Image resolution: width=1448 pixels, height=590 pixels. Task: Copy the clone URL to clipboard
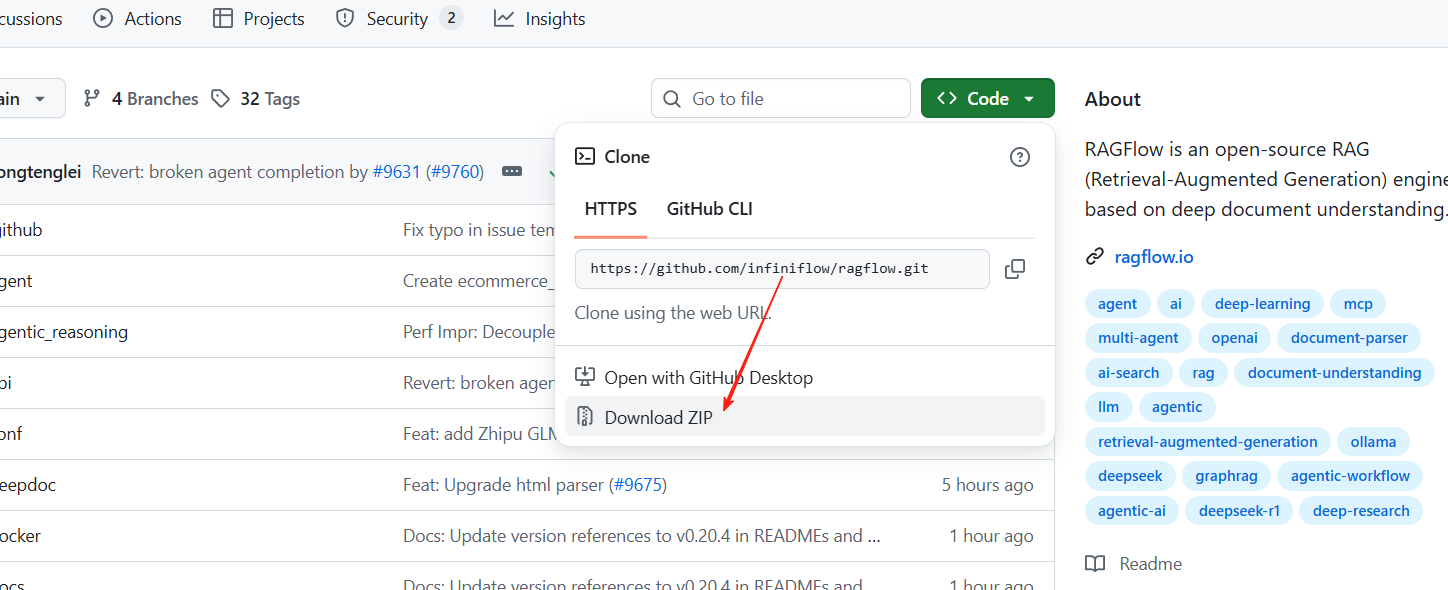[1015, 269]
